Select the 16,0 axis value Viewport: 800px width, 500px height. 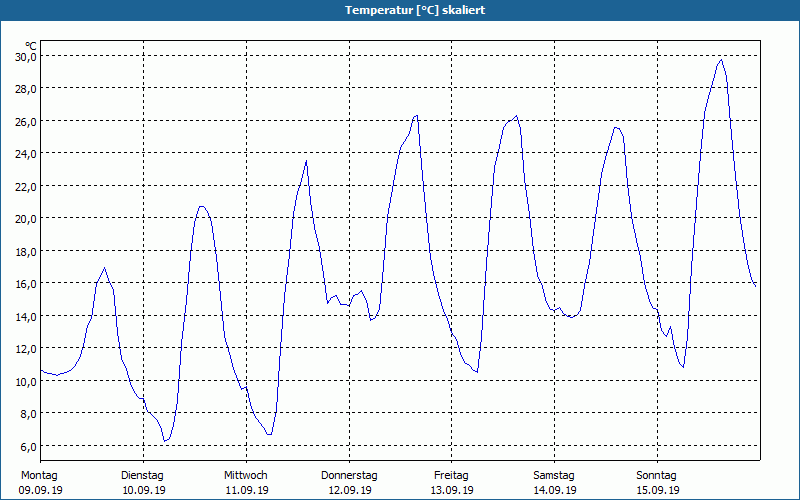(26, 284)
